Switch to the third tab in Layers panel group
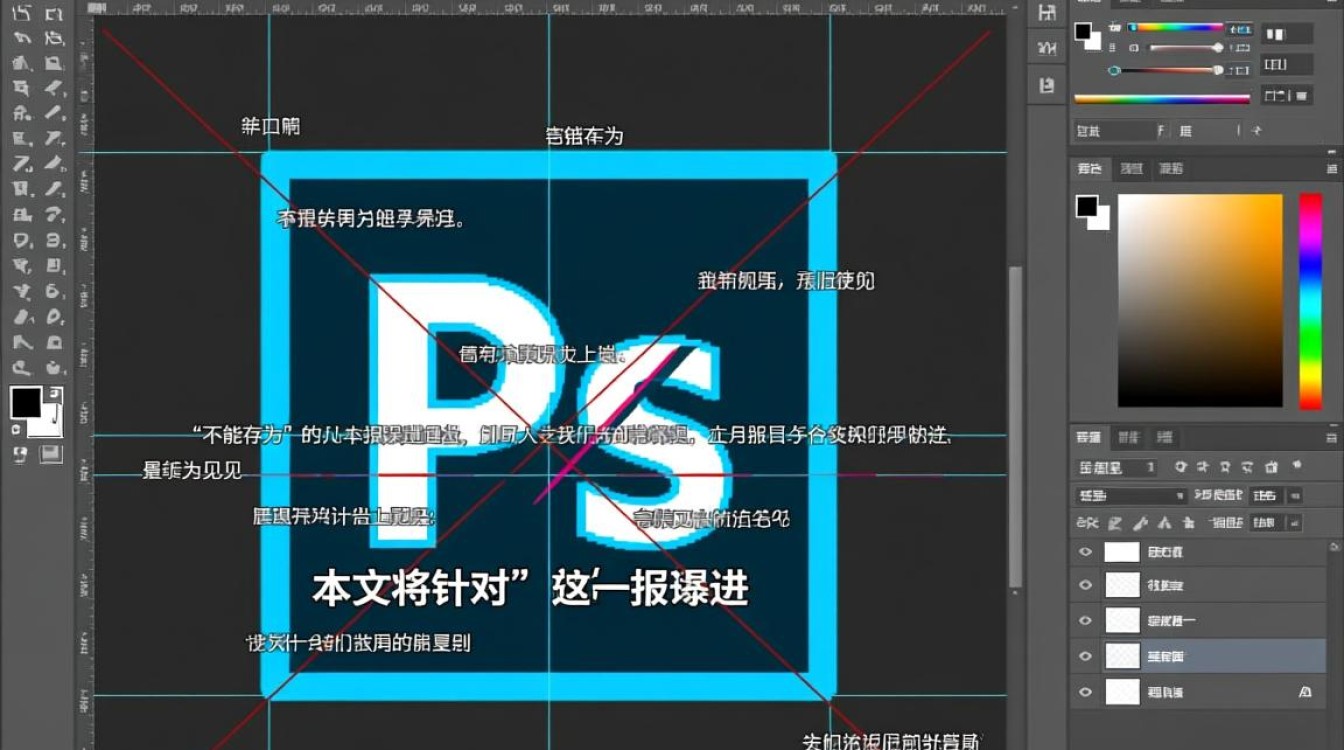The image size is (1344, 750). (x=1165, y=437)
